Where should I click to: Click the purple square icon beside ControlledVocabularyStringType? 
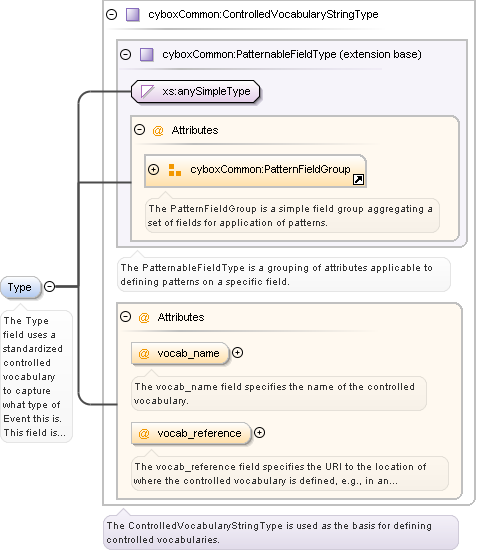[x=133, y=15]
